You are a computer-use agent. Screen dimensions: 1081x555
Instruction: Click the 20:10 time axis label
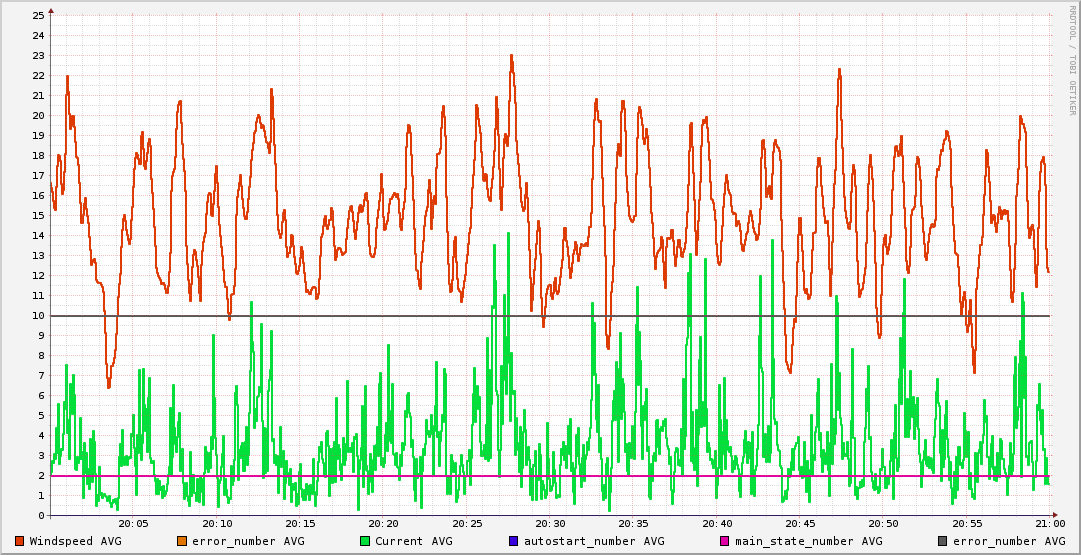218,524
